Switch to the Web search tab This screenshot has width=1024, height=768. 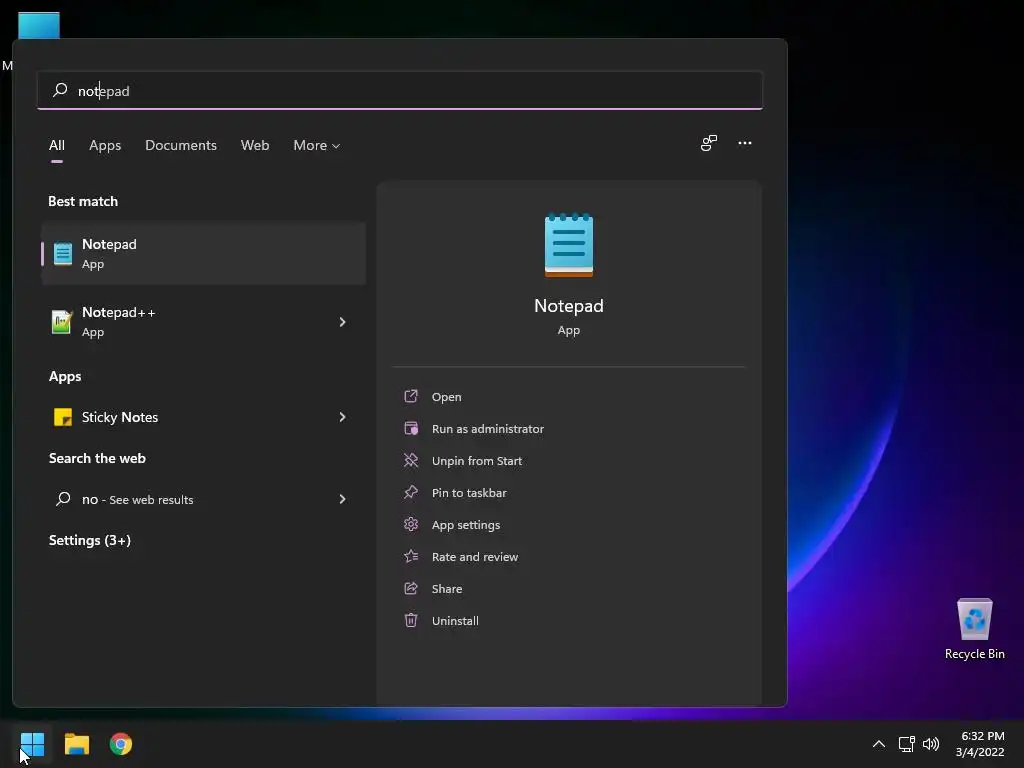(255, 145)
